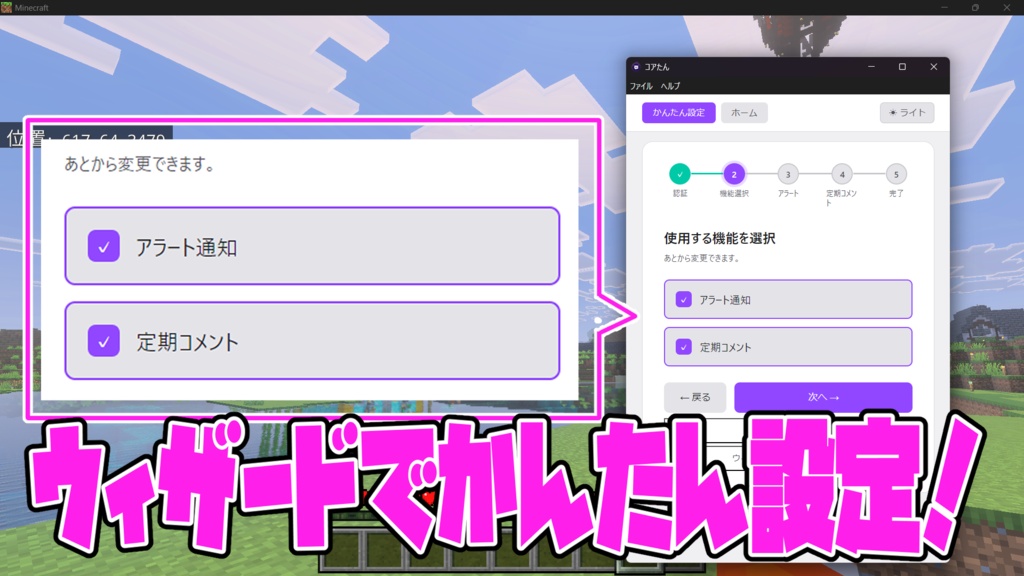Click the 機能選択 step label

[734, 194]
